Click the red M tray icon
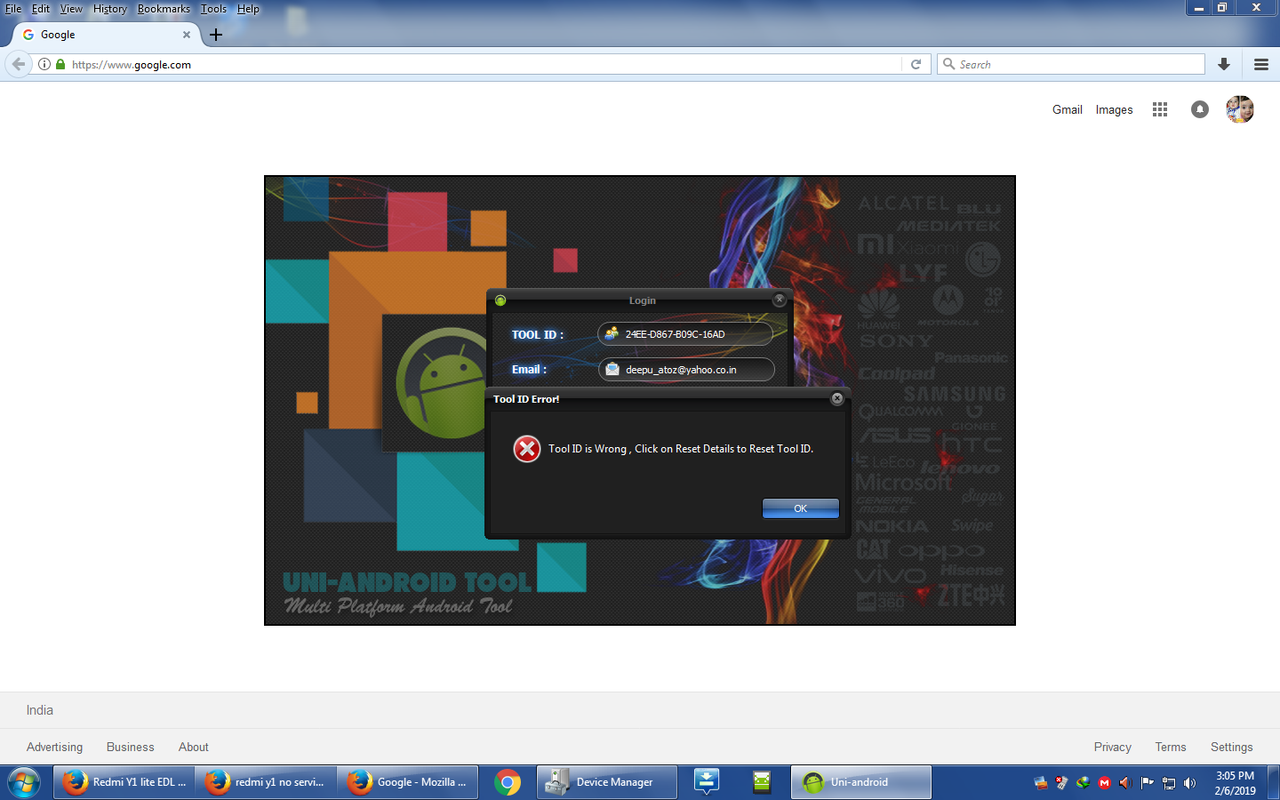The height and width of the screenshot is (800, 1280). [1104, 783]
